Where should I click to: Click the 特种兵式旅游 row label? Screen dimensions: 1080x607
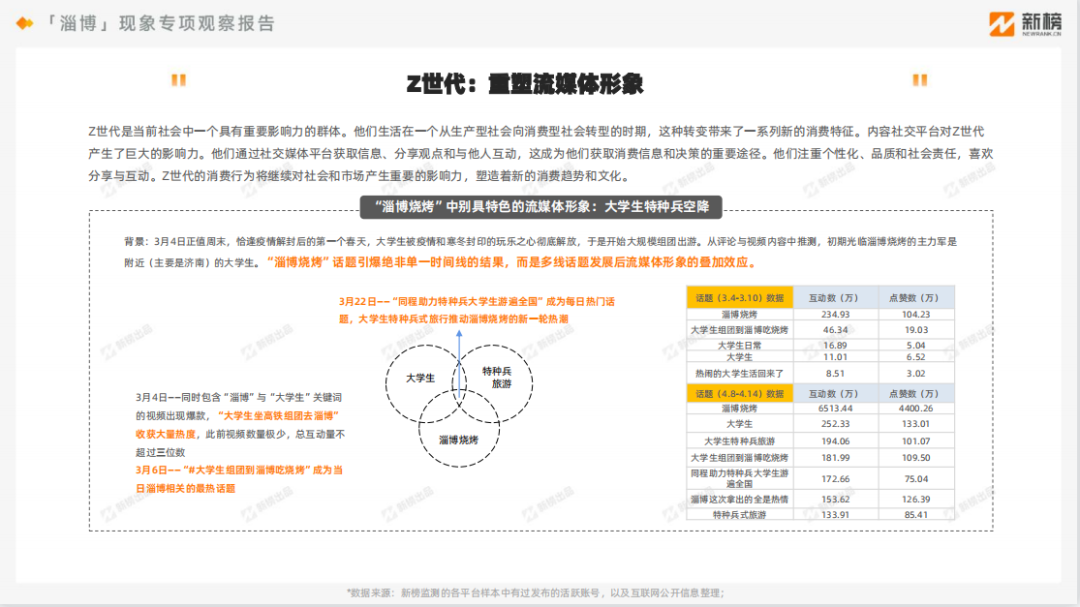pos(740,515)
